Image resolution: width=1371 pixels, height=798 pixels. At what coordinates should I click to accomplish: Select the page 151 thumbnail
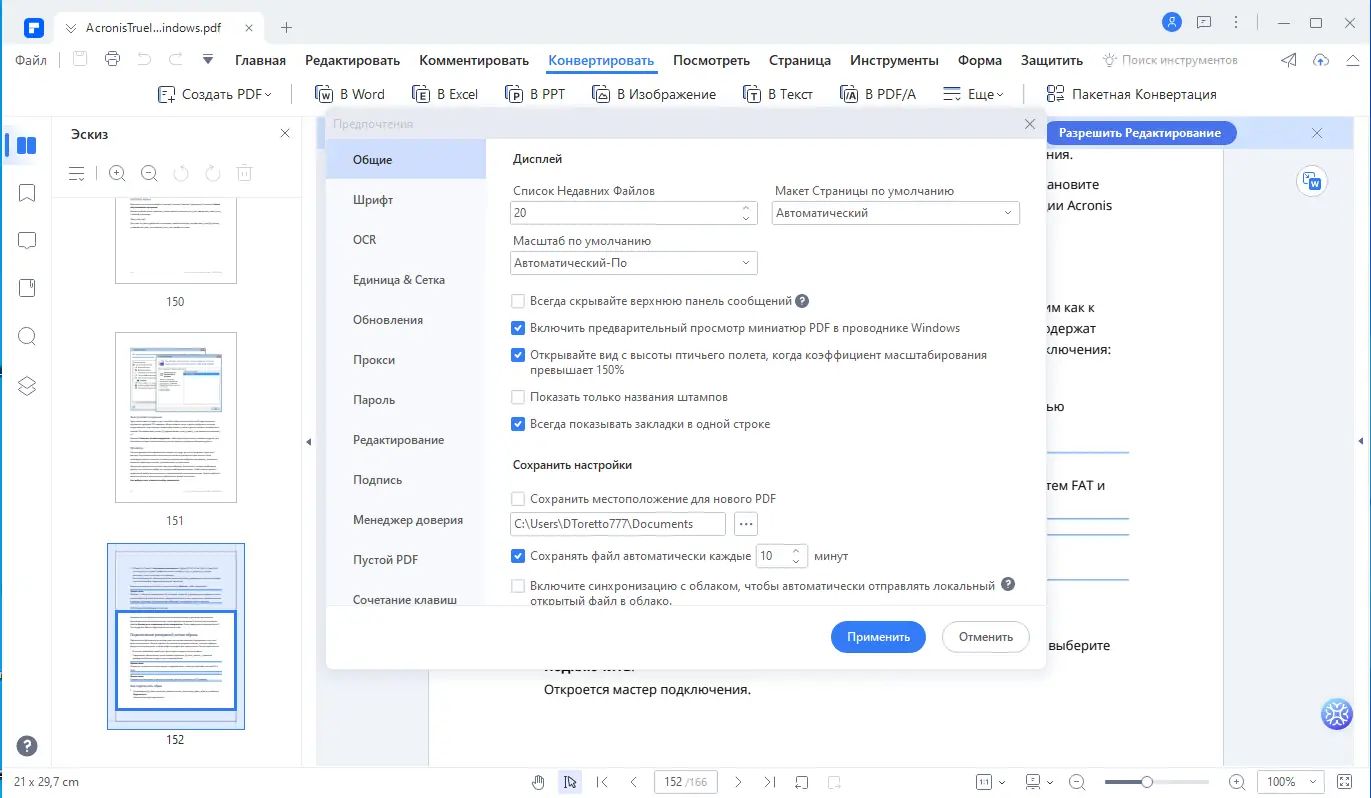[x=176, y=417]
